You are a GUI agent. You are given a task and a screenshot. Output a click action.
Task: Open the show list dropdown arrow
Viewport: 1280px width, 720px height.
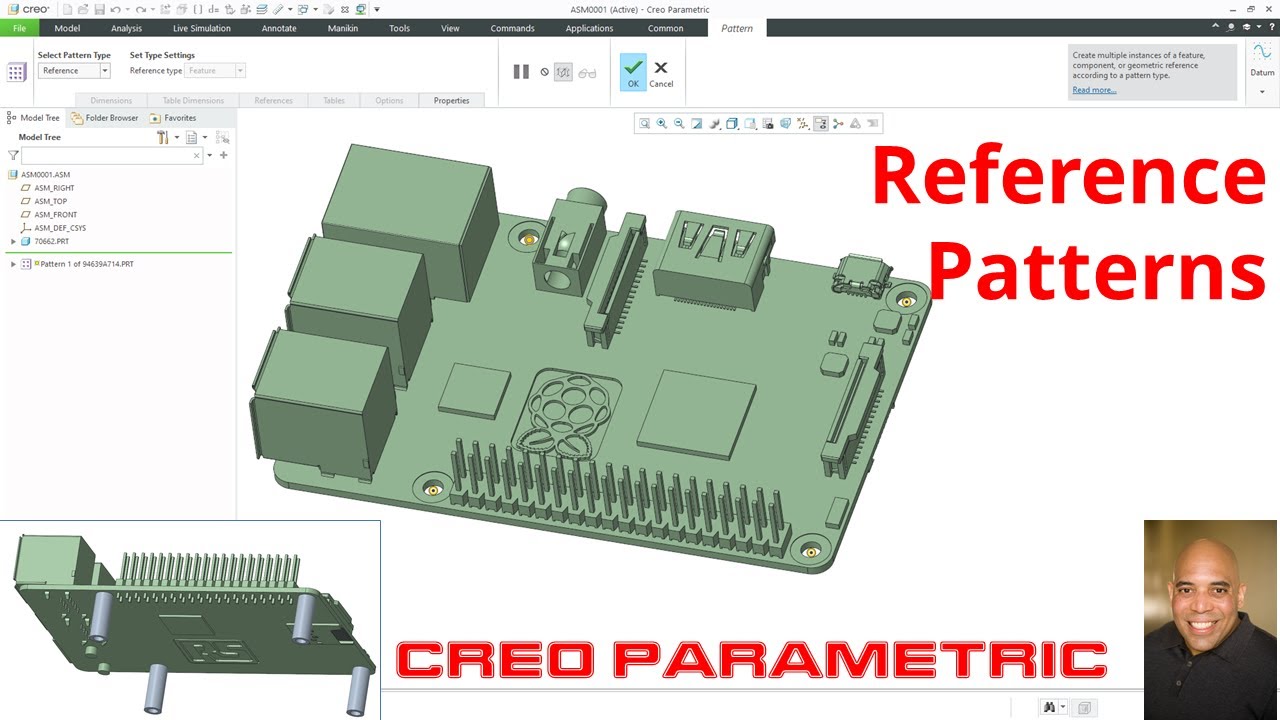205,137
